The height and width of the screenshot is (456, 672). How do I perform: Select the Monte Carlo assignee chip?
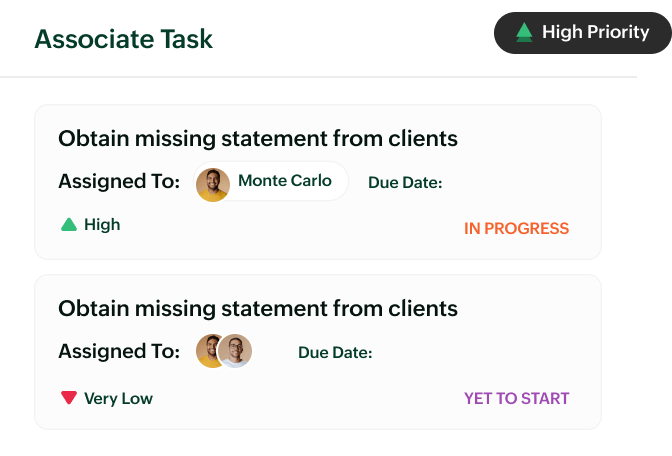tap(270, 182)
